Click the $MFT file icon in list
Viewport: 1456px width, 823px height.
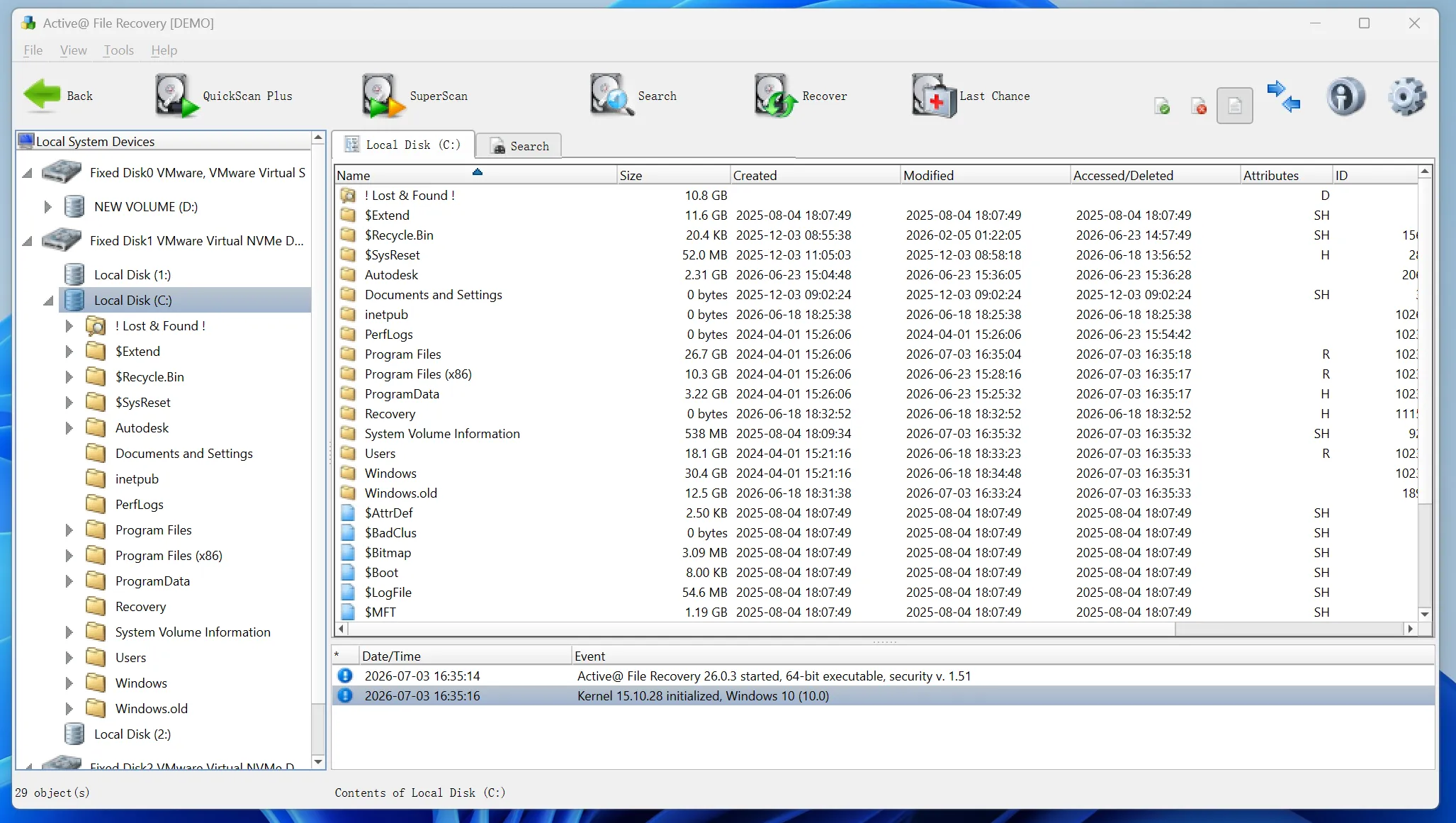point(348,612)
